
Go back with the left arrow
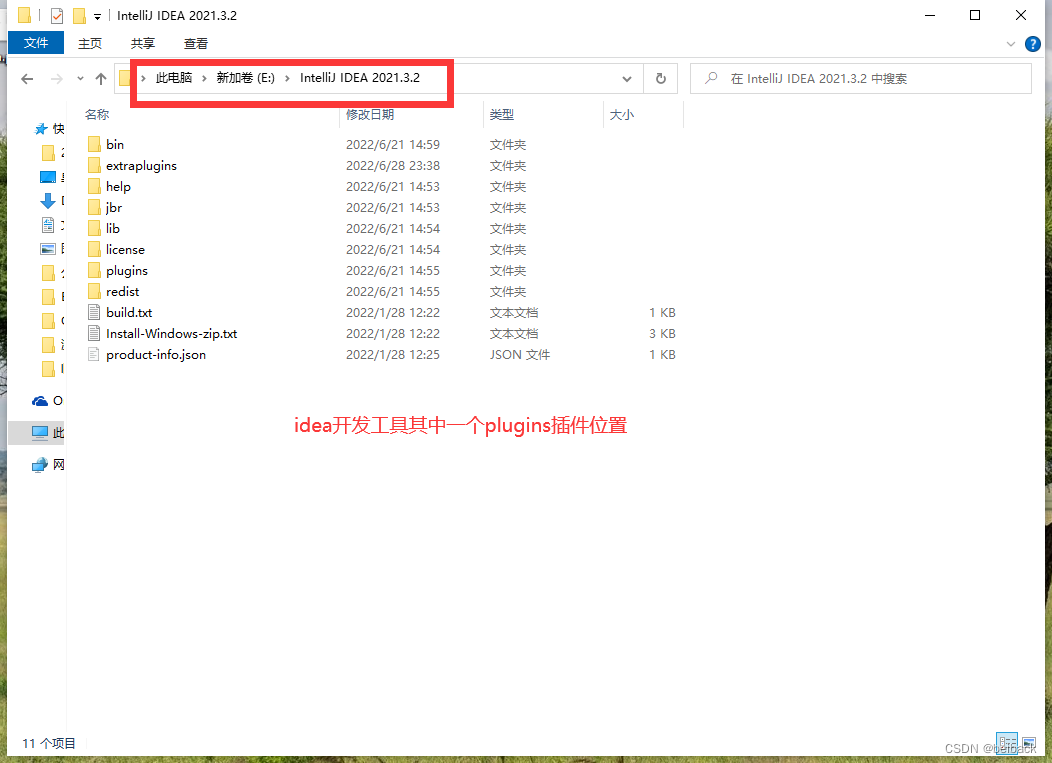(27, 79)
